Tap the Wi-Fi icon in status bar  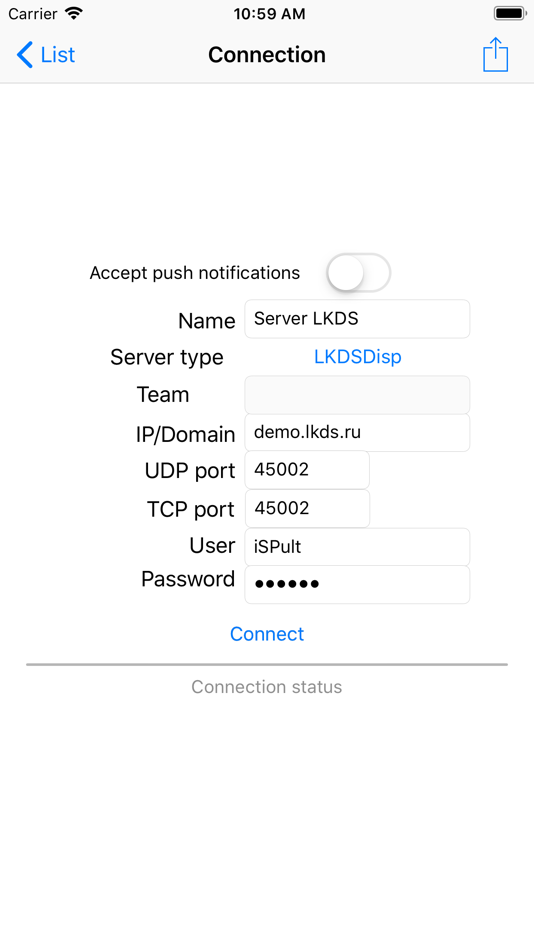pos(74,13)
